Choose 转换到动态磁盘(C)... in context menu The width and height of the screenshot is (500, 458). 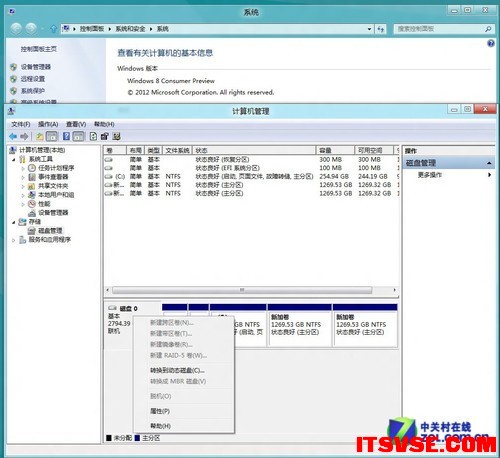coord(177,370)
